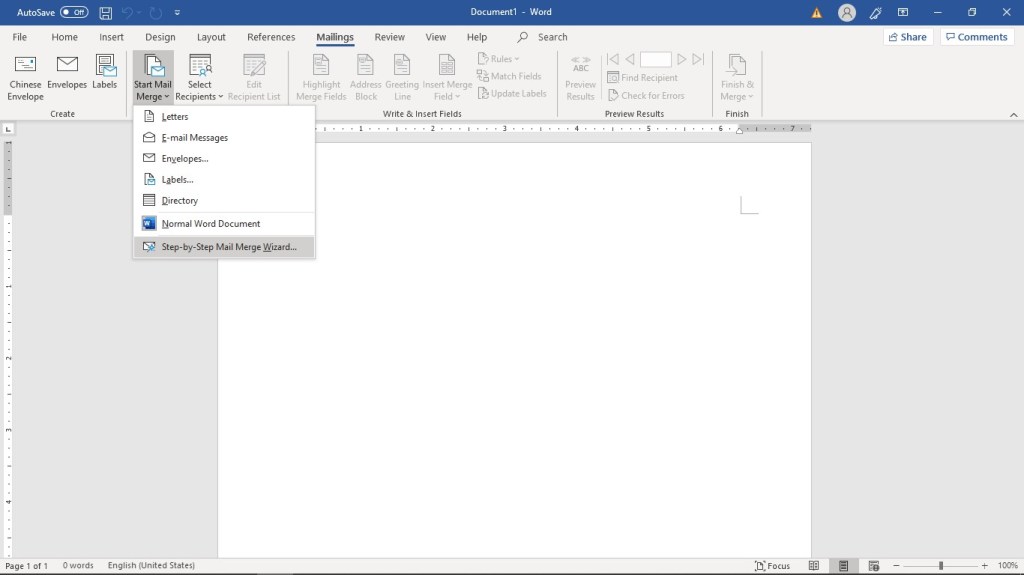The width and height of the screenshot is (1024, 575).
Task: Open the References ribbon tab
Action: (271, 37)
